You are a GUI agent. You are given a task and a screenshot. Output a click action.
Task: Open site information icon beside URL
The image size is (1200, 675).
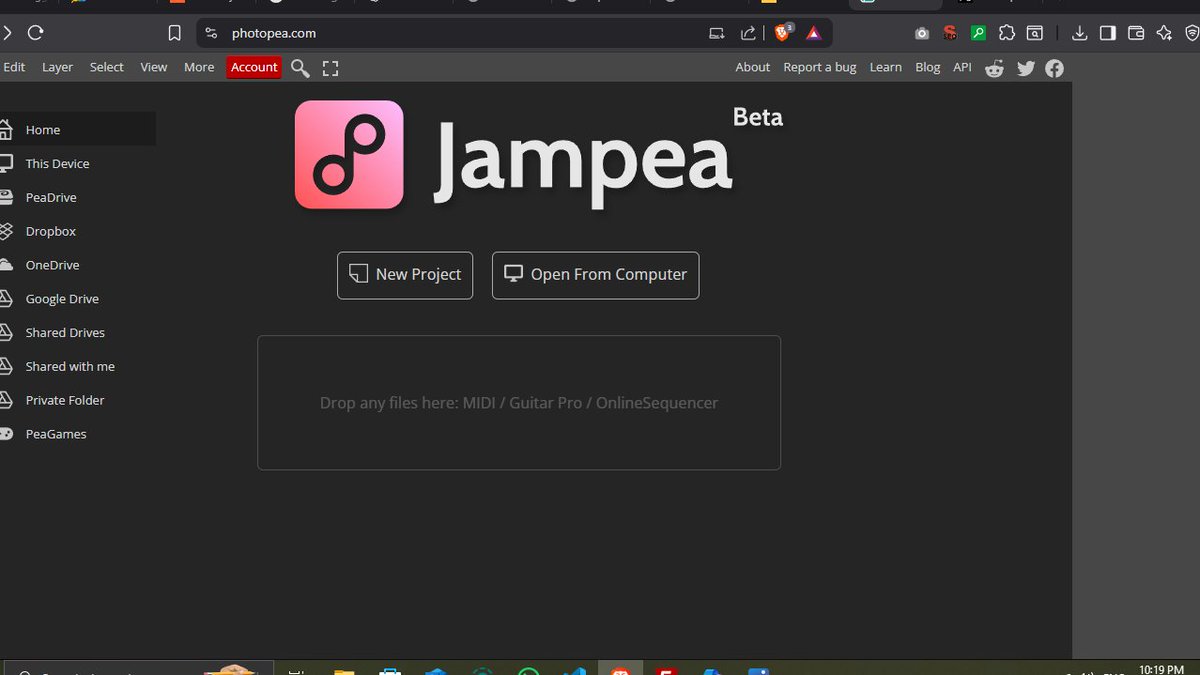[x=210, y=33]
